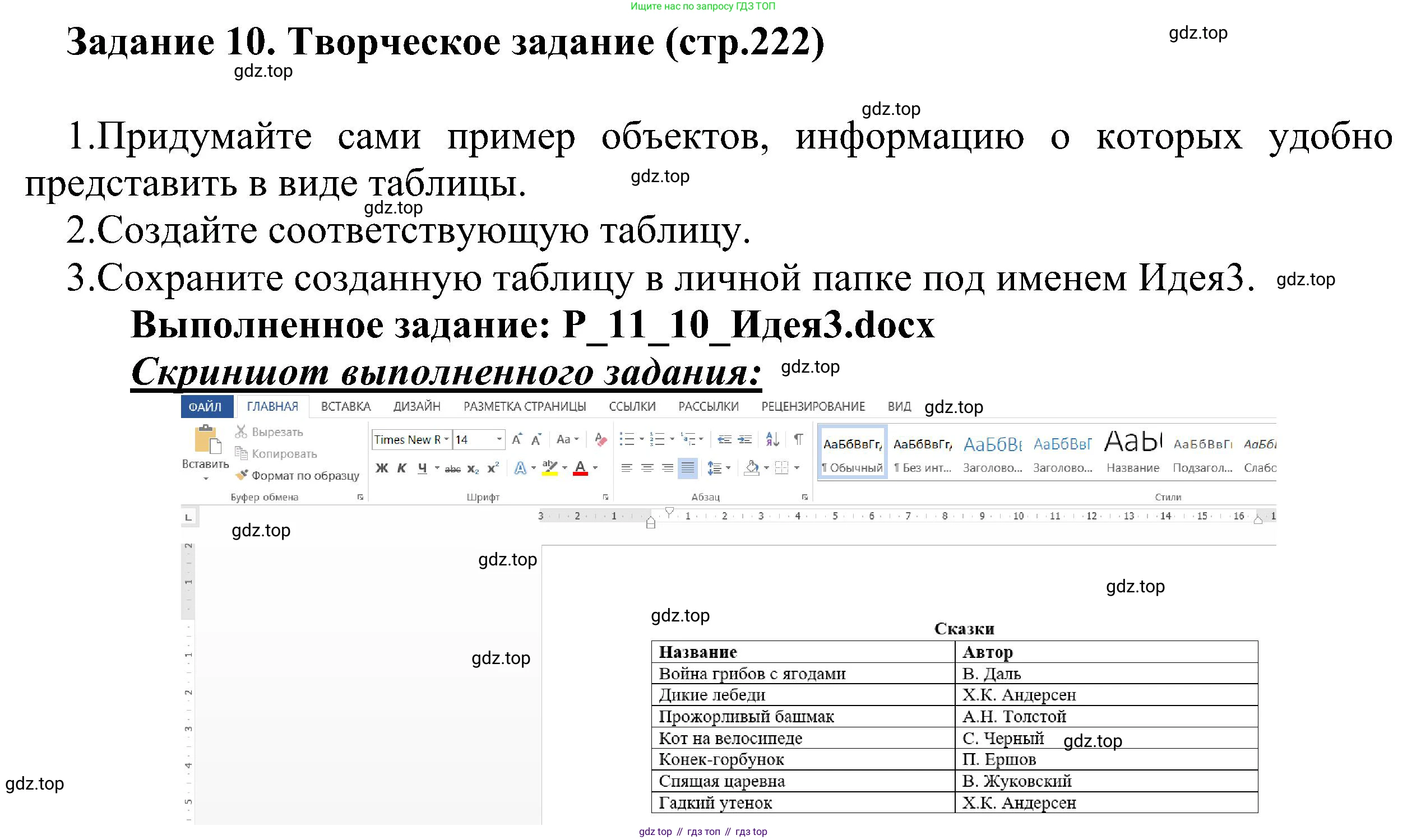
Task: Apply red font color
Action: point(580,468)
